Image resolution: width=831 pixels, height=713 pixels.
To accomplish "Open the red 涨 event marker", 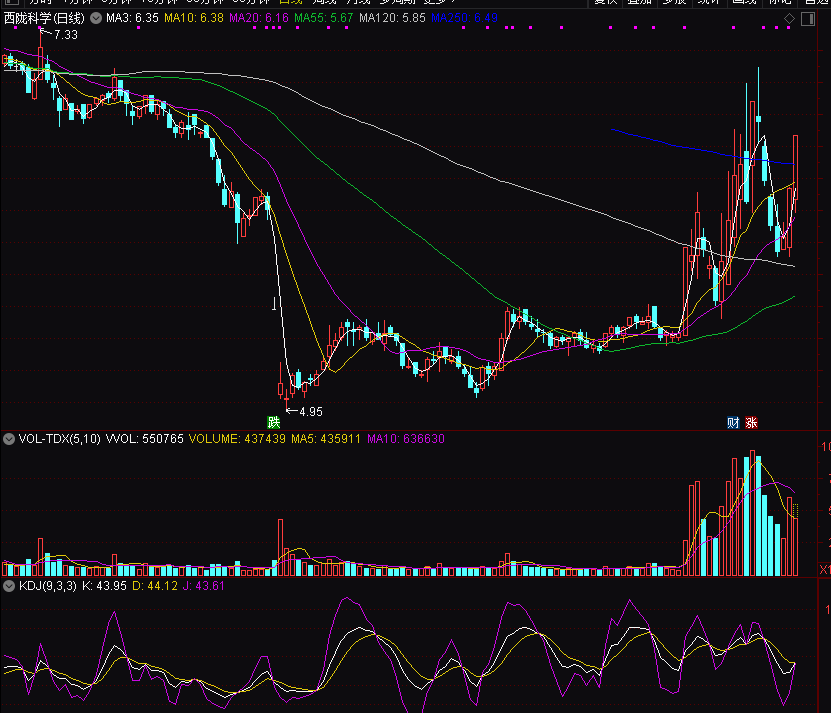I will tap(750, 422).
